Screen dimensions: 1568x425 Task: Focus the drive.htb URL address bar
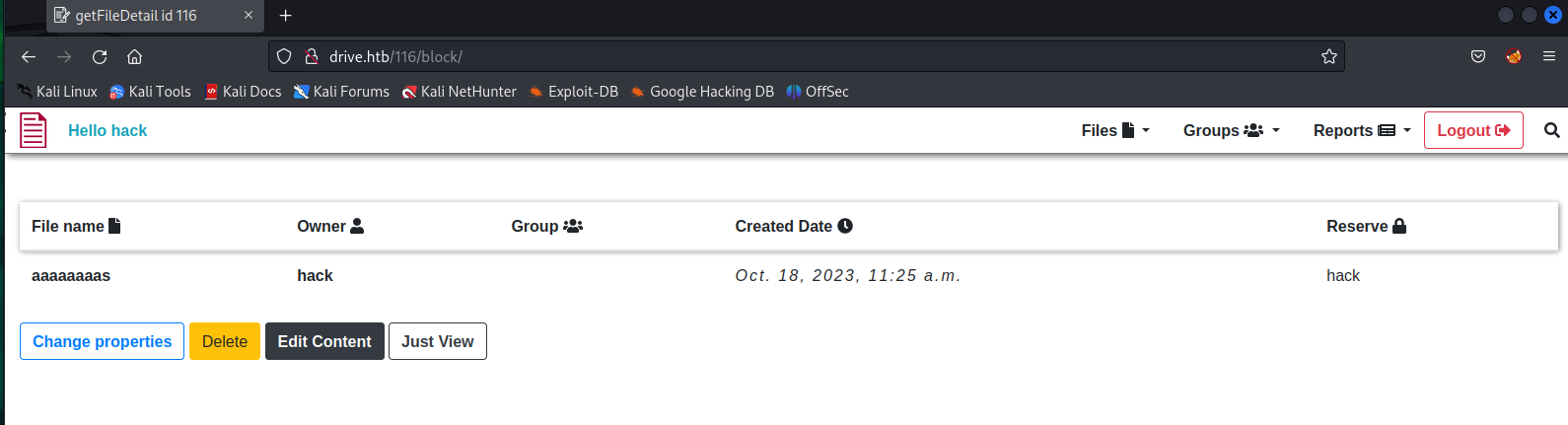click(789, 56)
